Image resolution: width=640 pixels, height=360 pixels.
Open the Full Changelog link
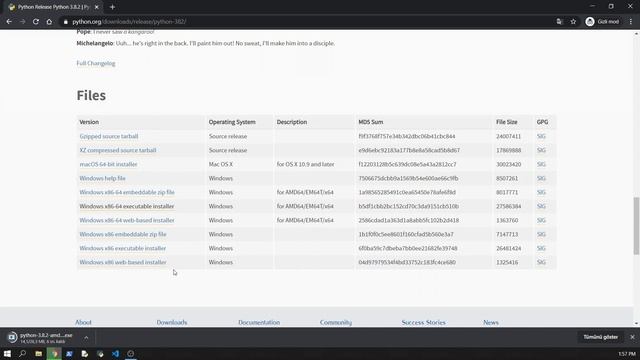point(96,63)
